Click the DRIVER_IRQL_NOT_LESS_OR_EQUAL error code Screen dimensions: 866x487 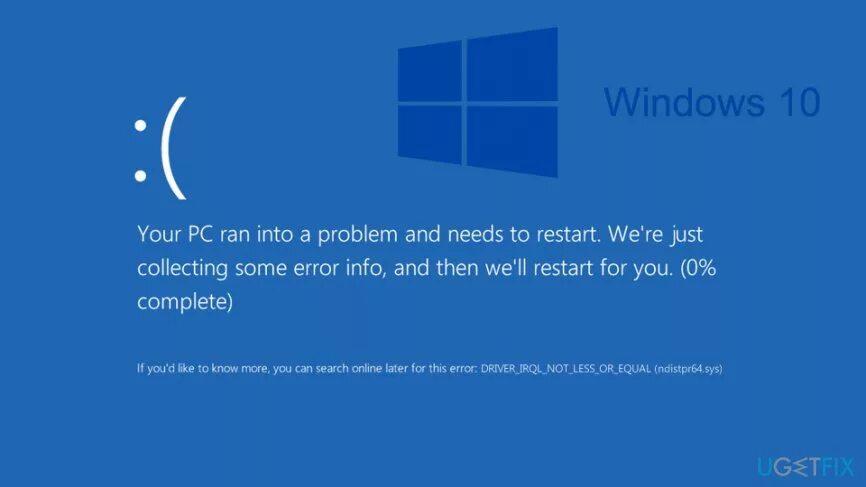click(566, 368)
